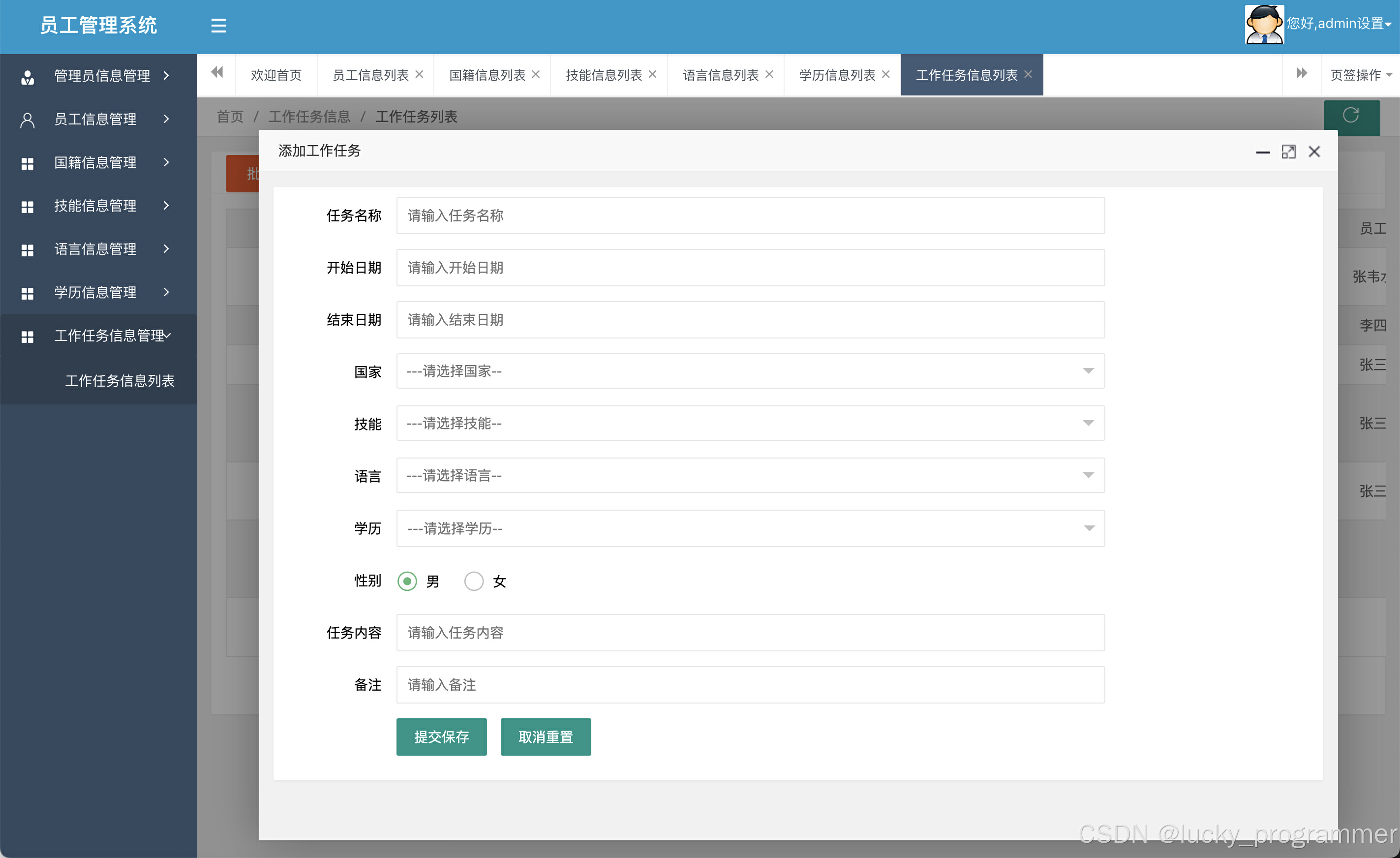The image size is (1400, 858).
Task: Minimize the add work task dialog
Action: click(x=1262, y=152)
